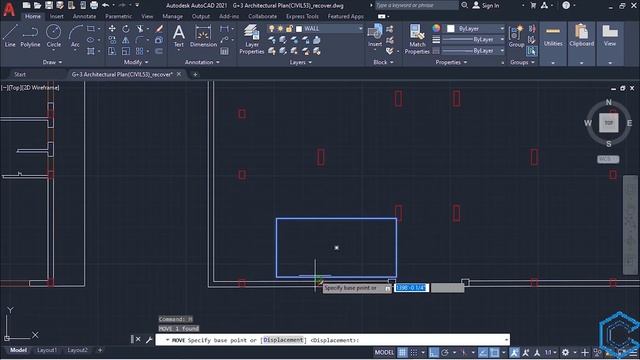640x360 pixels.
Task: Click the Fillet tool icon
Action: point(140,40)
